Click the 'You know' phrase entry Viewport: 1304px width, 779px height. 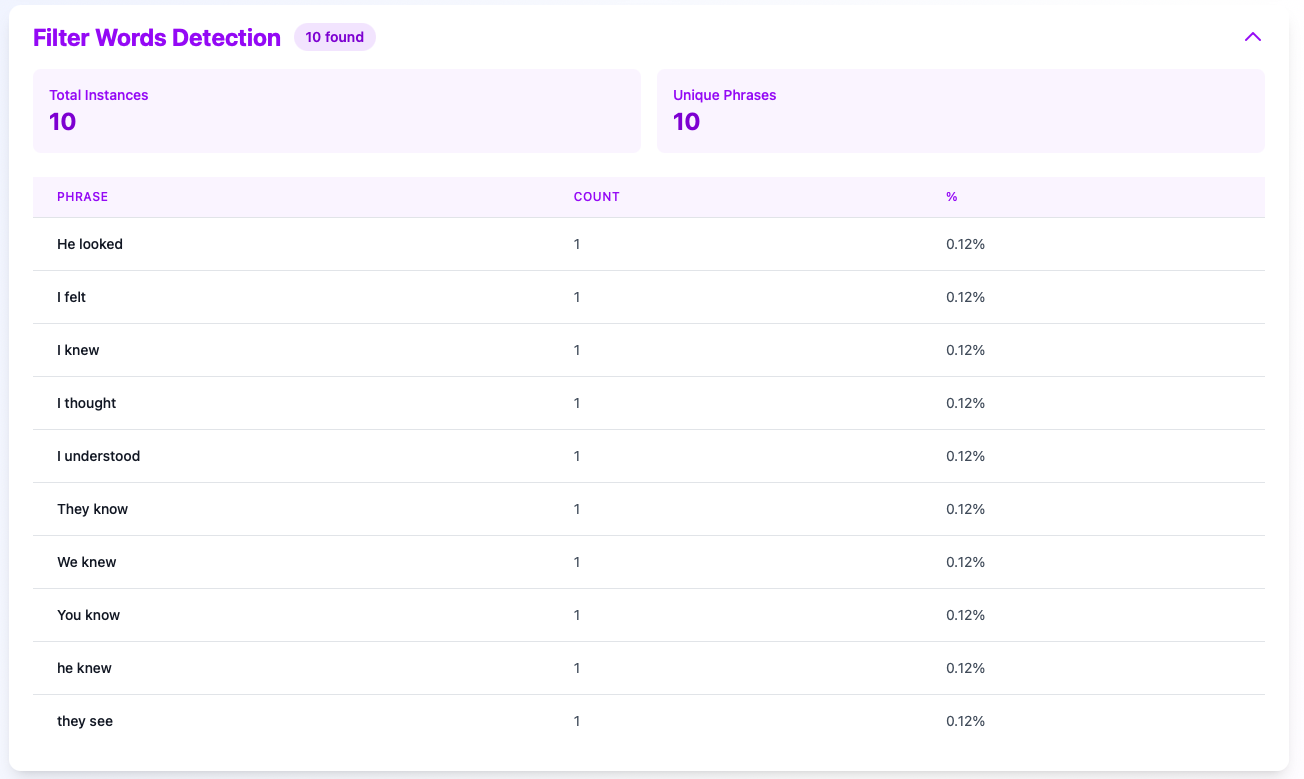click(x=89, y=615)
